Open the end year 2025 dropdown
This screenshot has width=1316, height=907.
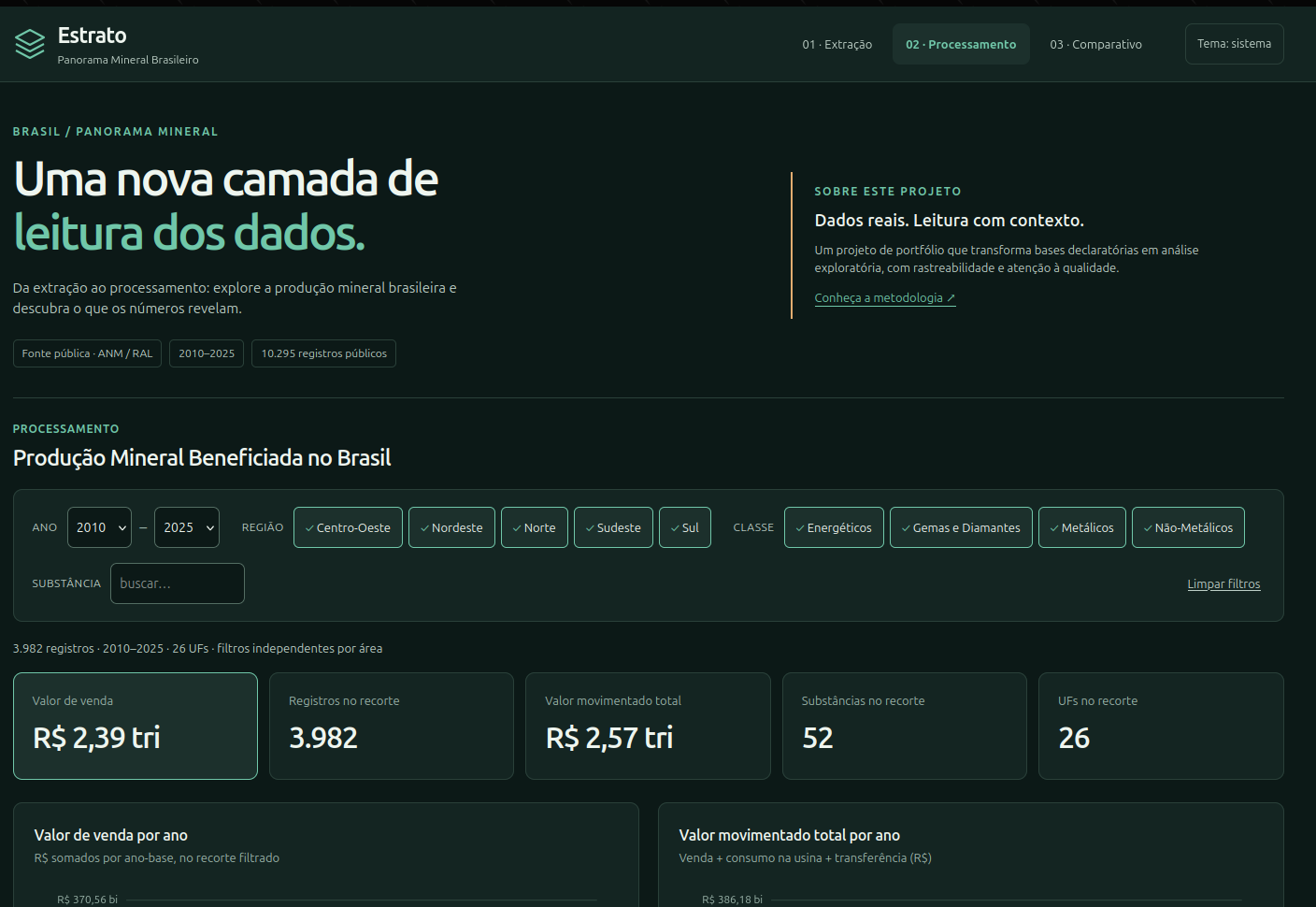(x=187, y=527)
